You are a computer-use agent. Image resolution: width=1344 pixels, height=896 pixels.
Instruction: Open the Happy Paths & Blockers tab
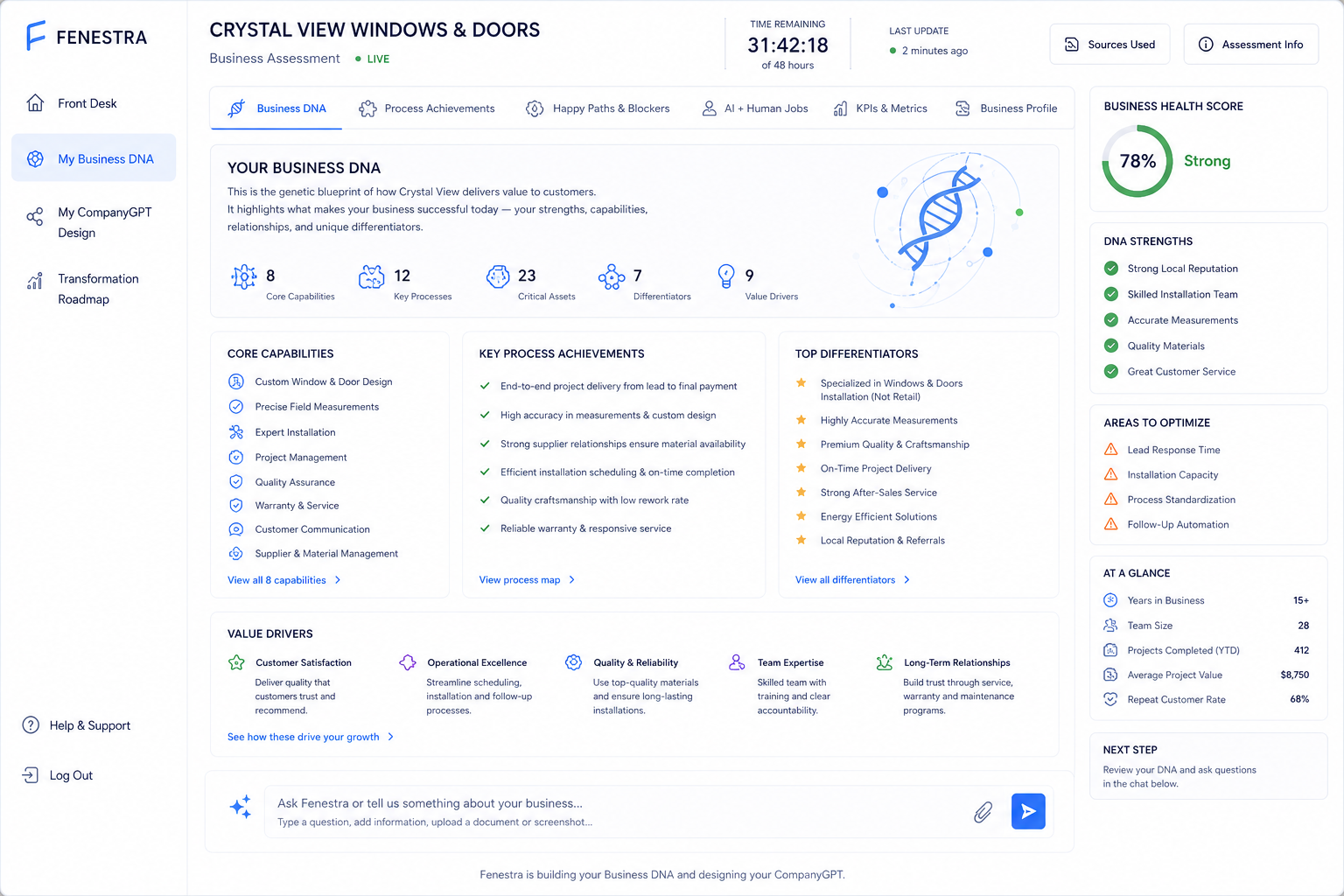tap(598, 108)
